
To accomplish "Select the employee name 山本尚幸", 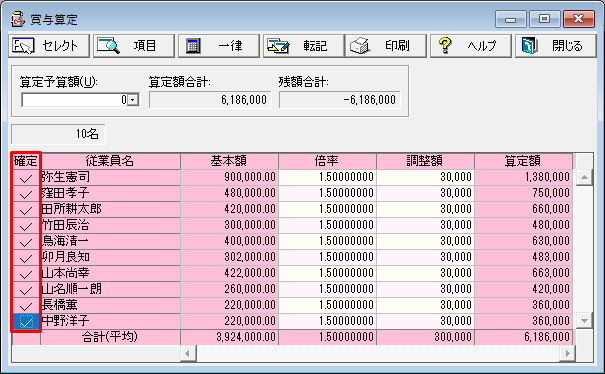I will coord(110,274).
